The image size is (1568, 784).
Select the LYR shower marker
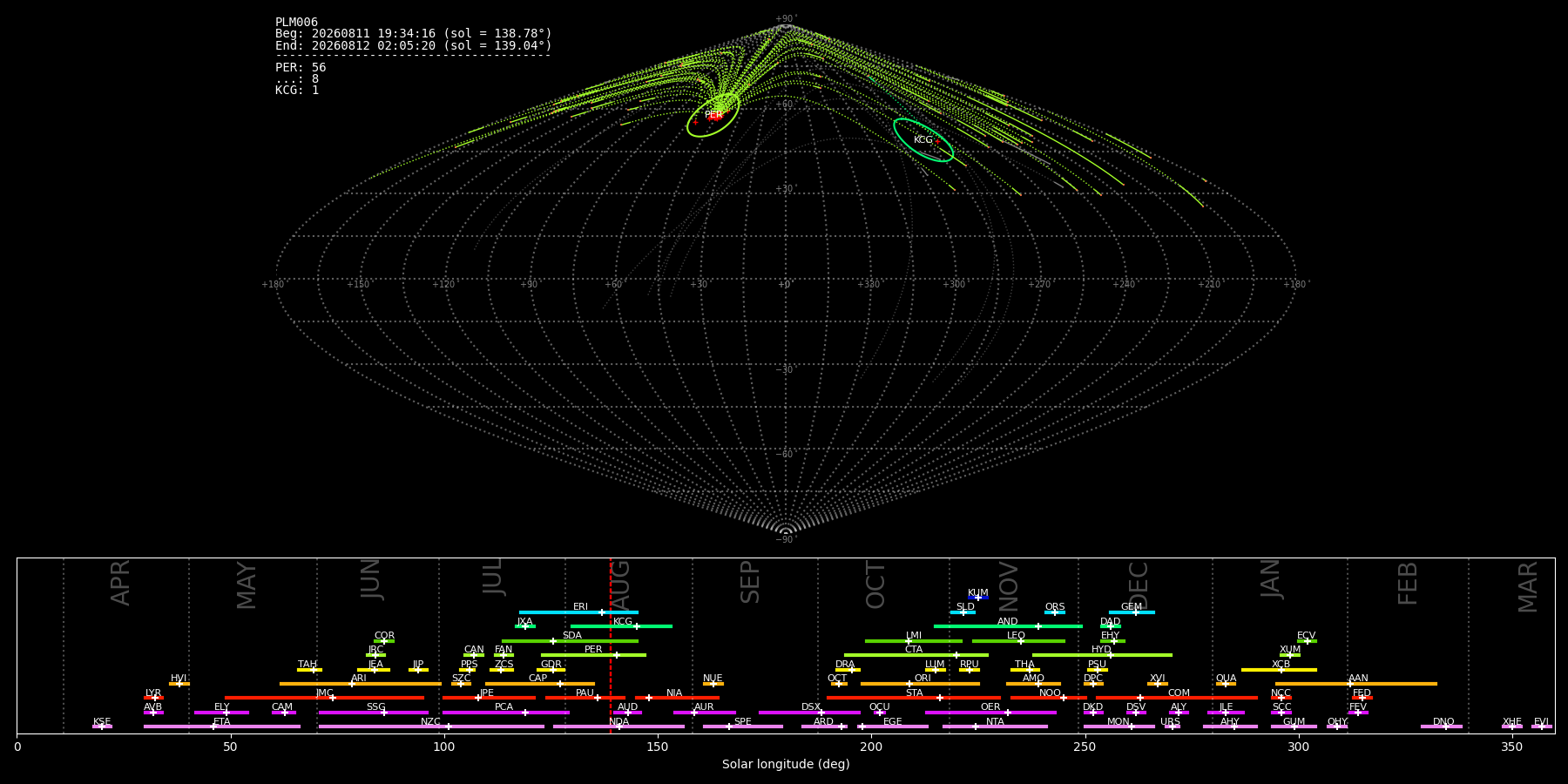tap(154, 698)
